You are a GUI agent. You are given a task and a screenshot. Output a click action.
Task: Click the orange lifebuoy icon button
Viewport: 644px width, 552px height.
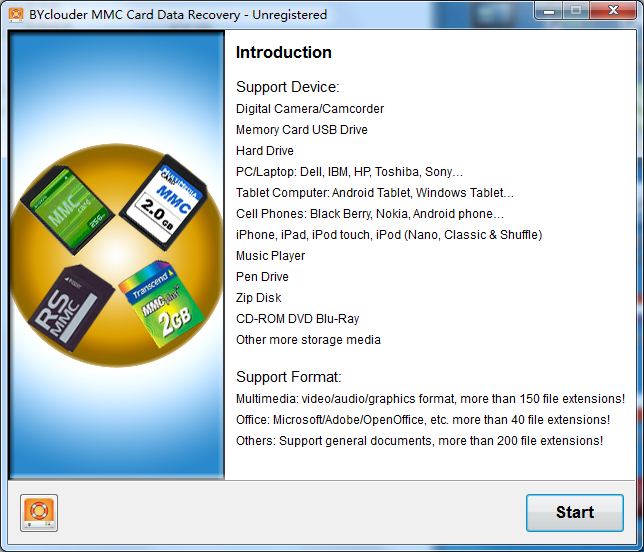pyautogui.click(x=39, y=513)
